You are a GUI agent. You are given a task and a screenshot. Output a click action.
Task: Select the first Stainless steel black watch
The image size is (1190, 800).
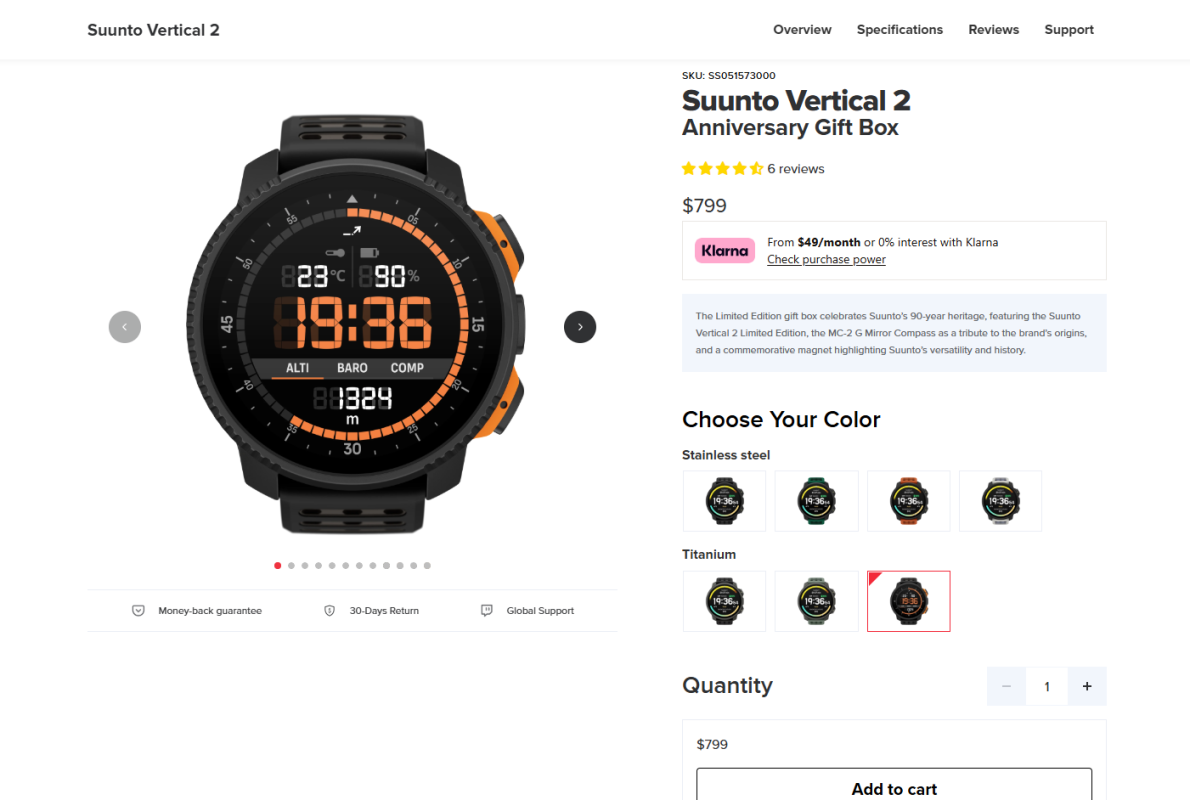(x=725, y=501)
